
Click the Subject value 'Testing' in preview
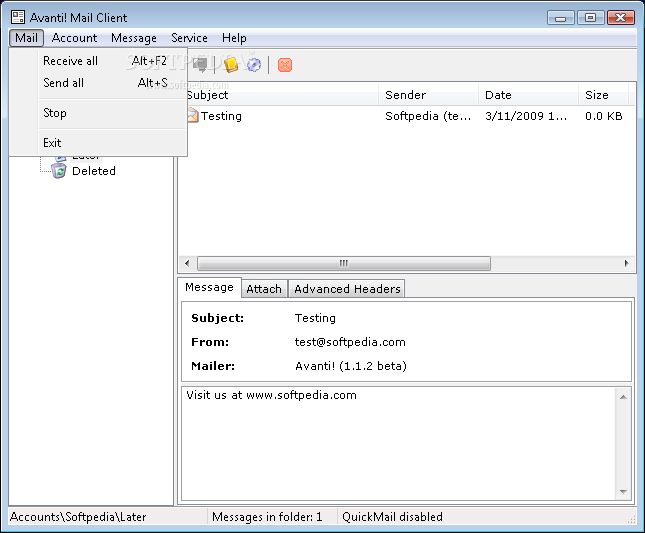(x=315, y=318)
